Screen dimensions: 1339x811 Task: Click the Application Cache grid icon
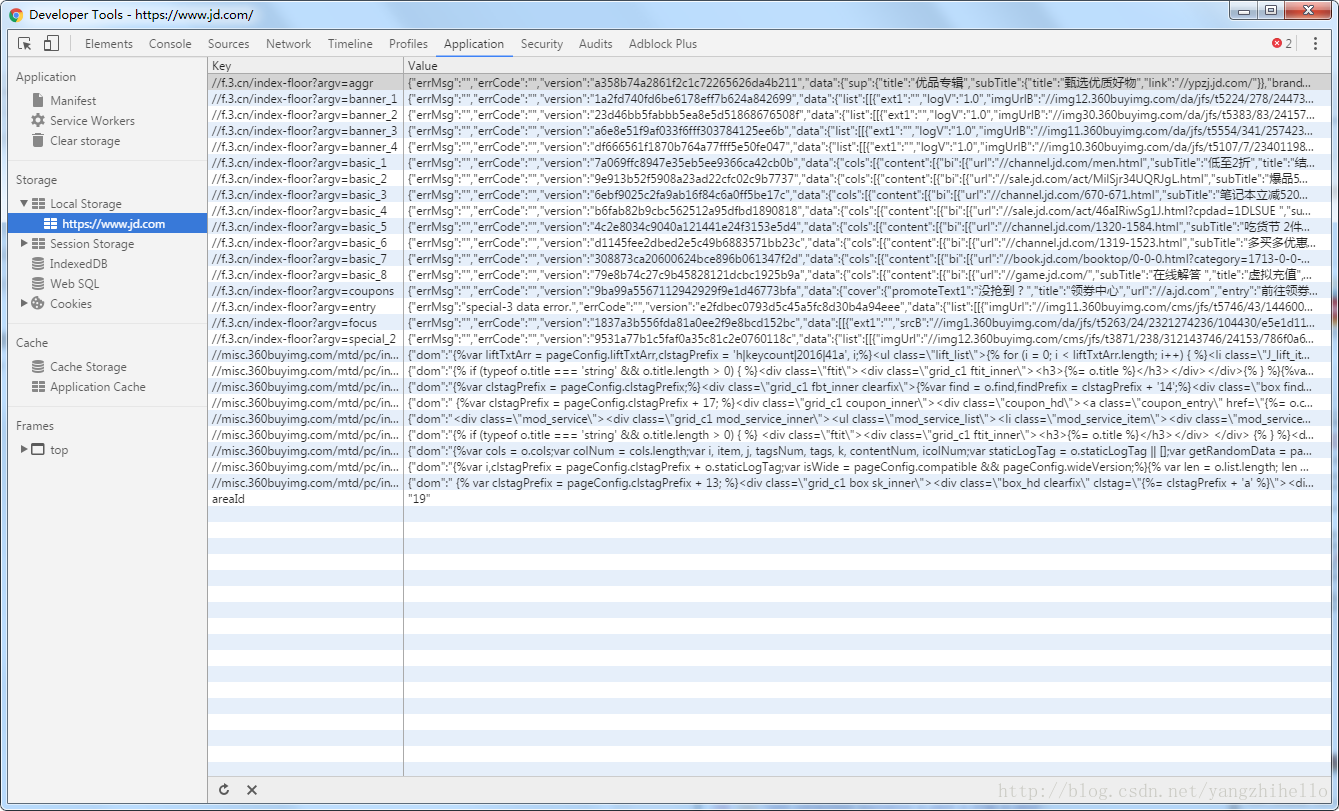point(38,387)
